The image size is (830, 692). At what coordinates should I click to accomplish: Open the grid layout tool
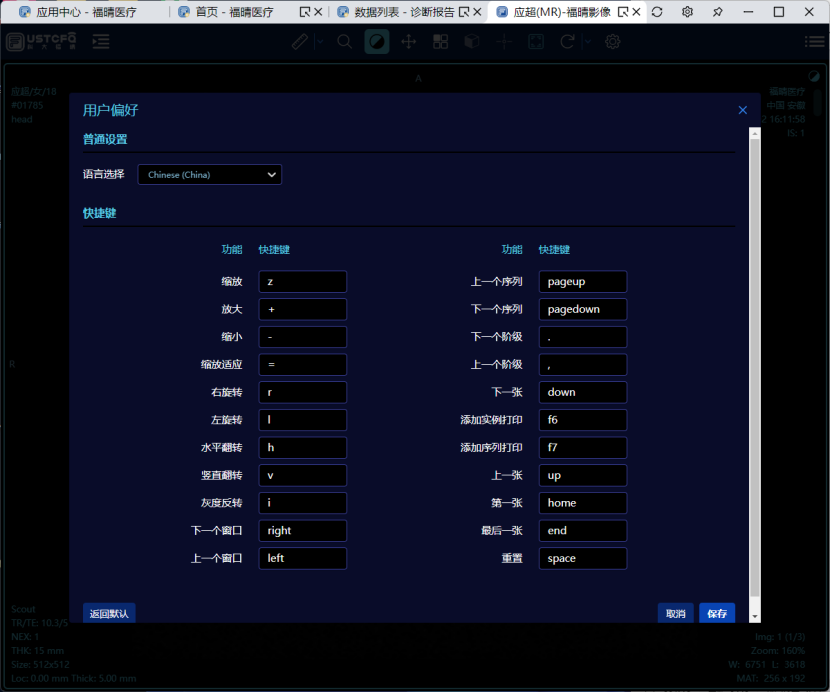[x=440, y=42]
